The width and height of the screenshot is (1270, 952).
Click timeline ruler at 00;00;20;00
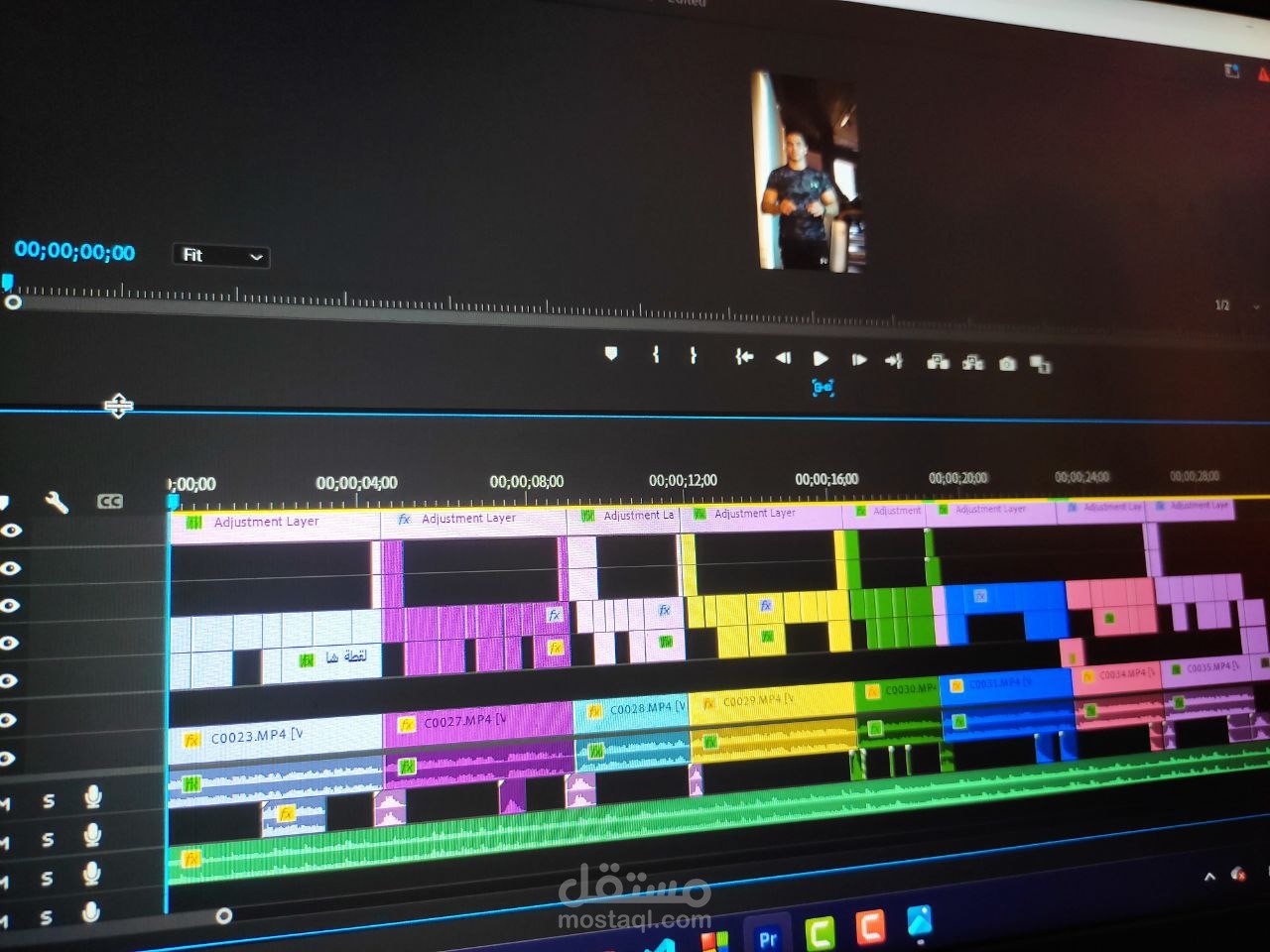click(x=957, y=478)
